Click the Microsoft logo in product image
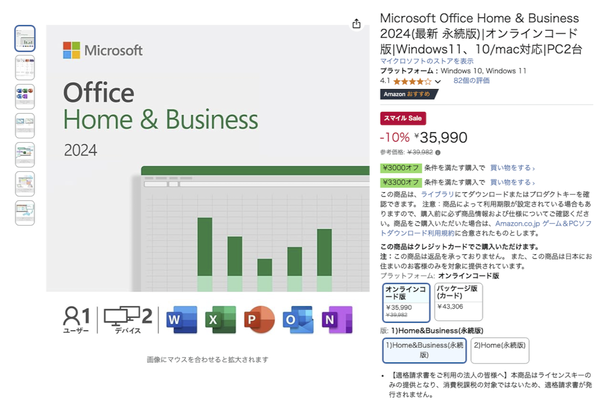The height and width of the screenshot is (401, 600). point(105,50)
